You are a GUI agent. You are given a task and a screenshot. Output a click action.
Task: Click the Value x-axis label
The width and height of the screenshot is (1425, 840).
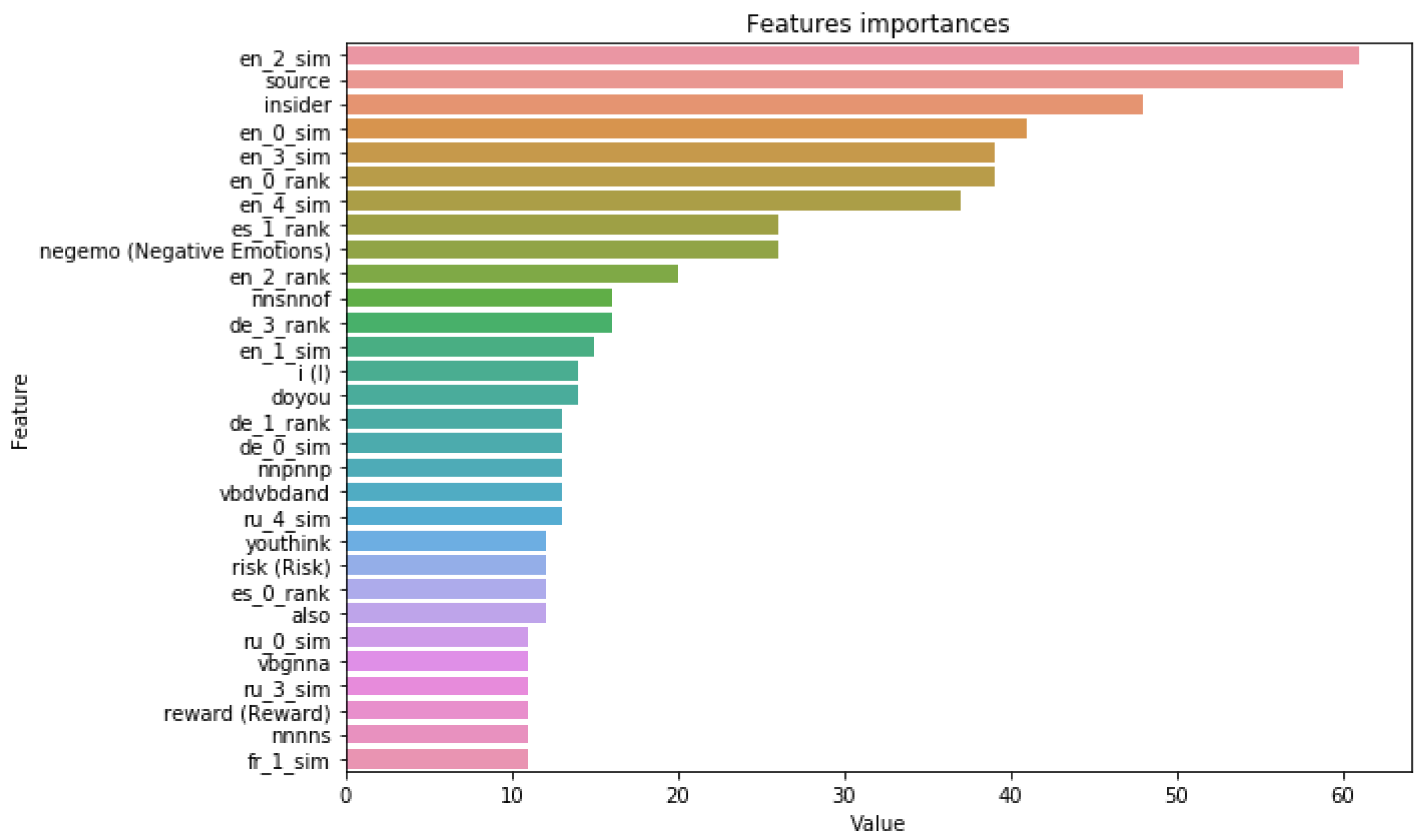click(877, 824)
